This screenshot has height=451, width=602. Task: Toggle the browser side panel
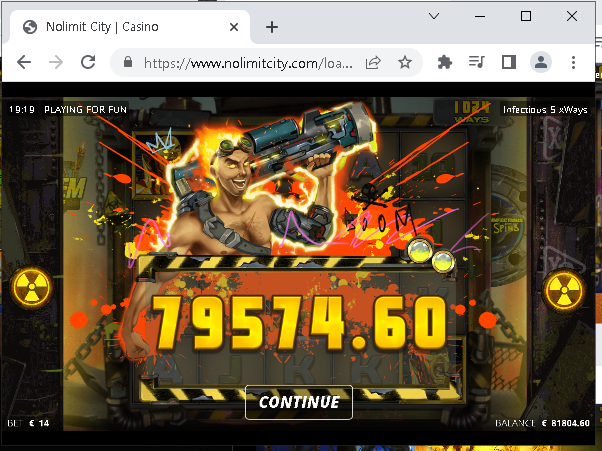[509, 62]
